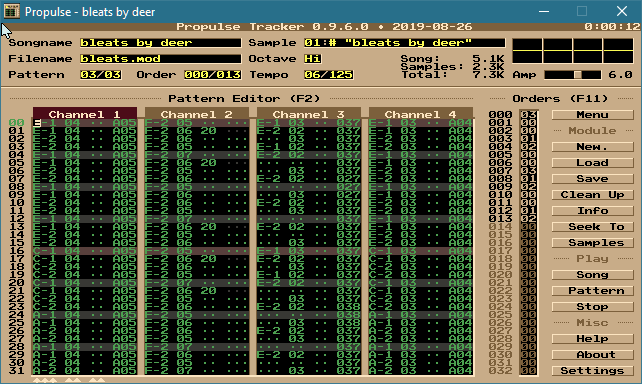
Task: Save the current module
Action: click(x=592, y=178)
